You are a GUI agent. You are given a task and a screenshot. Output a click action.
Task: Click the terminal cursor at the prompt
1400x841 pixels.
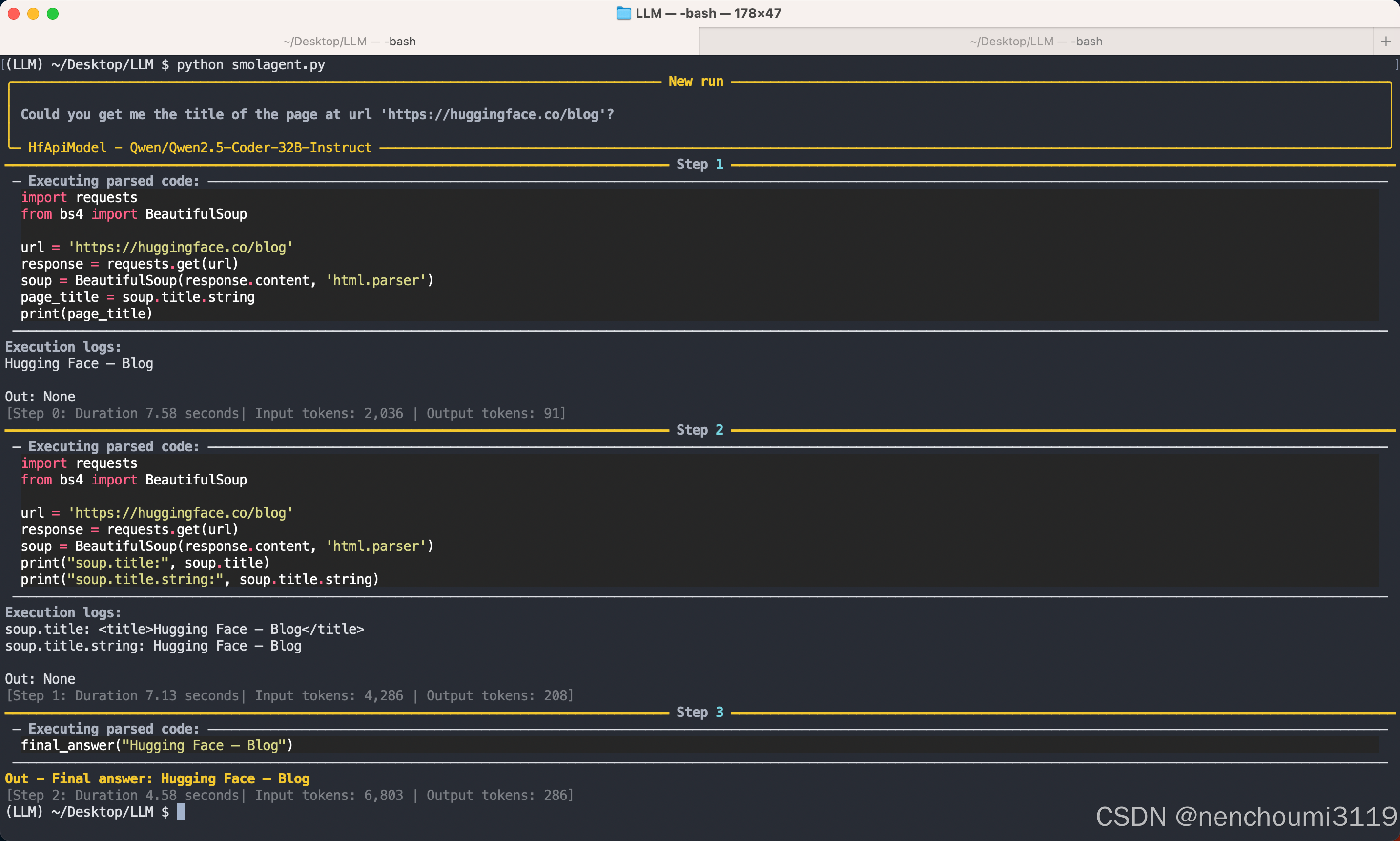click(180, 811)
